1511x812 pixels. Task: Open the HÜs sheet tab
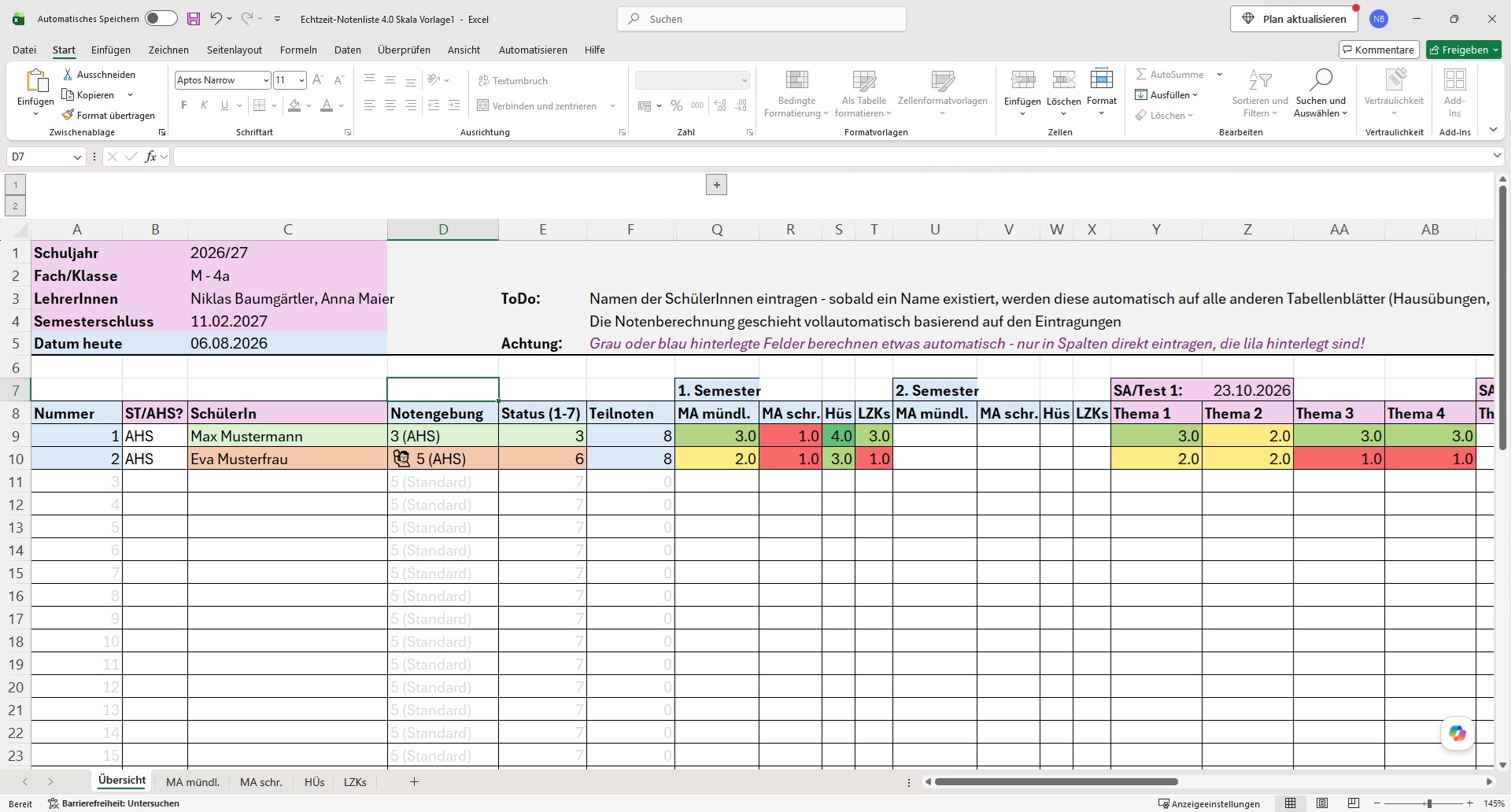point(314,782)
